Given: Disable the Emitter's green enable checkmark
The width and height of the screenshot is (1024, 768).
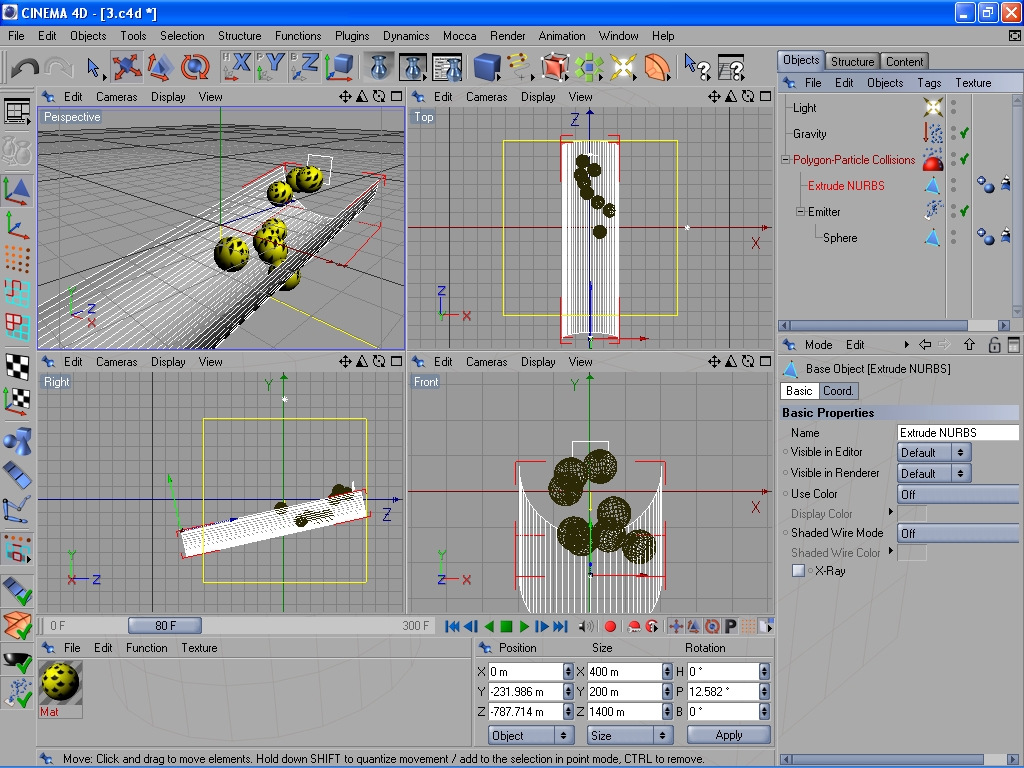Looking at the screenshot, I should tap(964, 211).
